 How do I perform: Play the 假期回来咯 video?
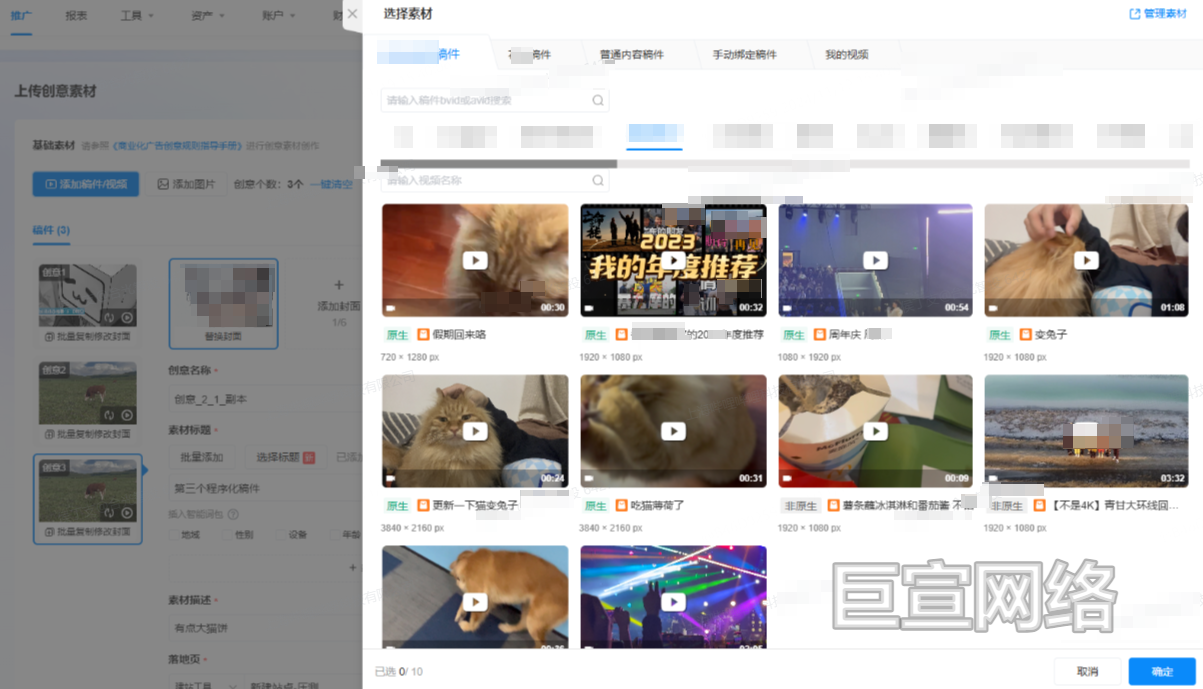coord(475,260)
